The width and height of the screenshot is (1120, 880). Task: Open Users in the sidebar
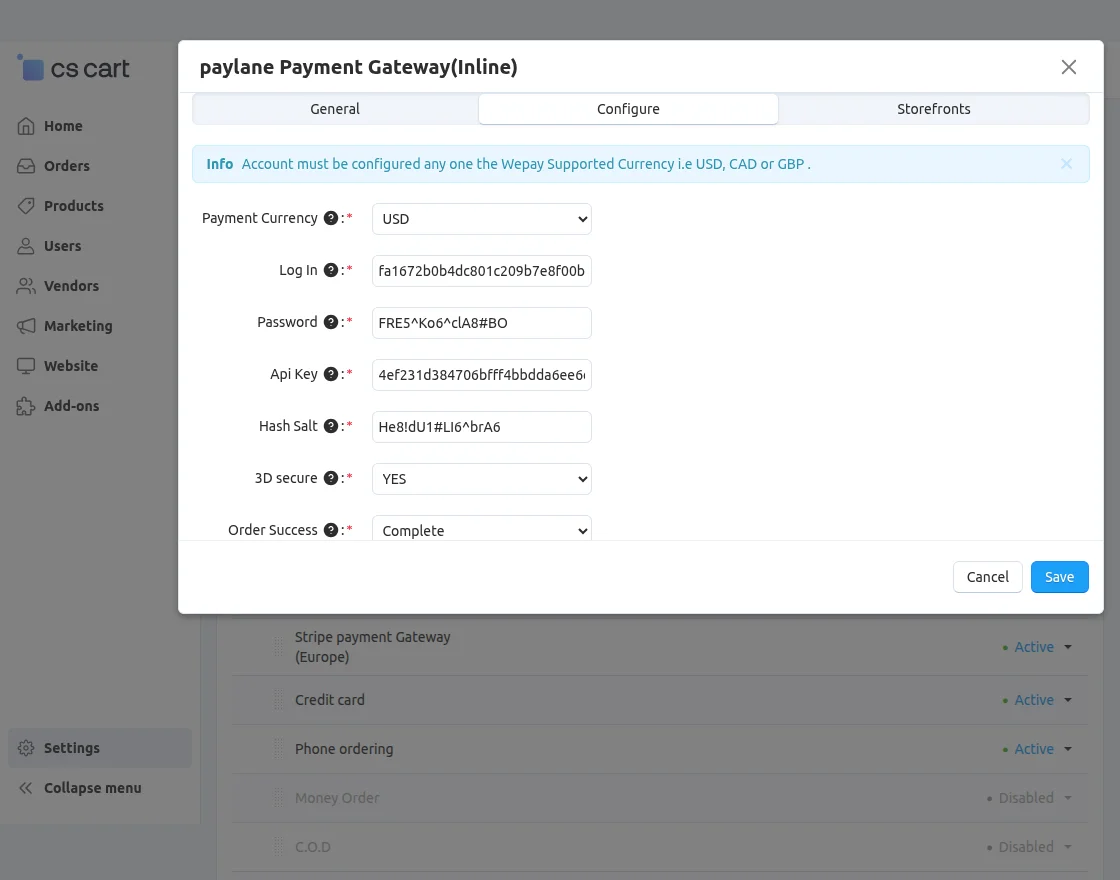point(63,246)
